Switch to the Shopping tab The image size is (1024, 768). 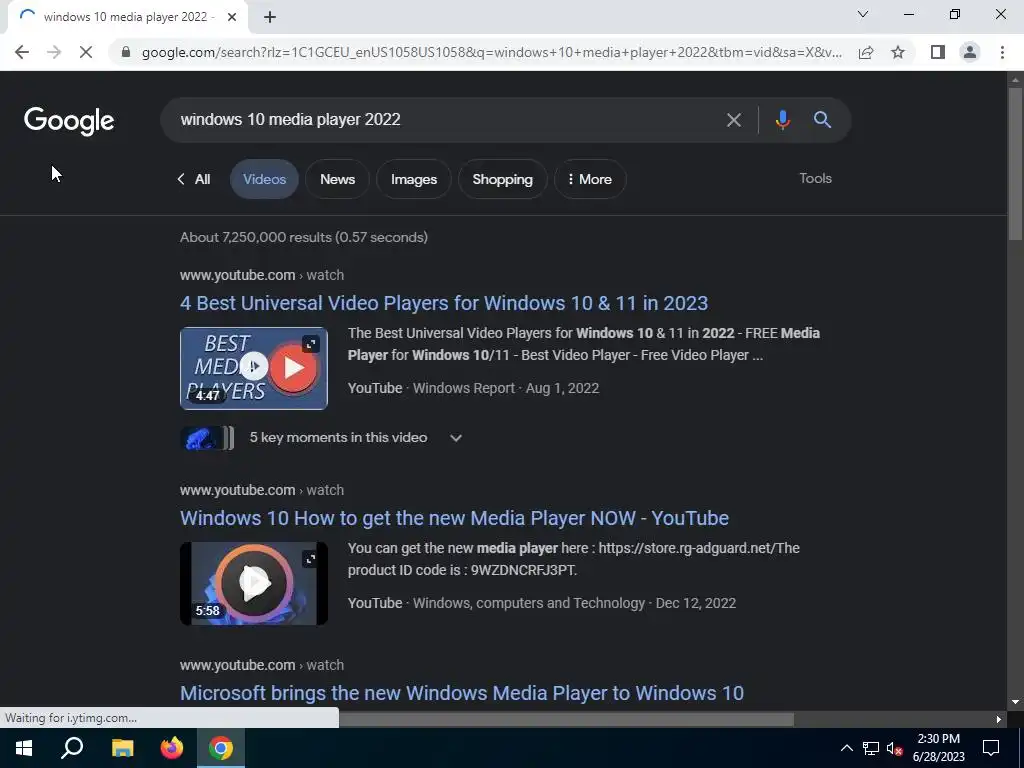502,179
